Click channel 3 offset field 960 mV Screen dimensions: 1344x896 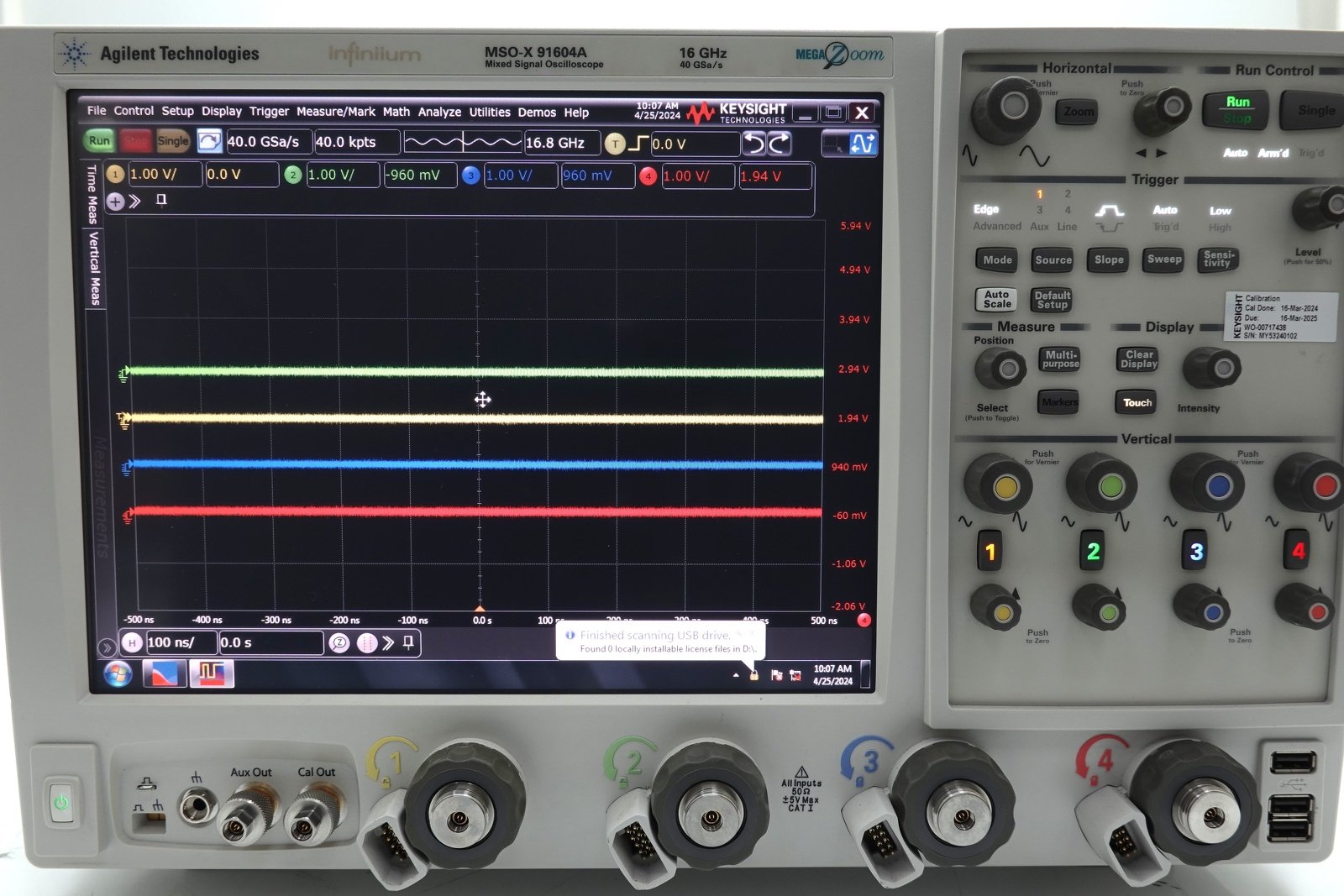(597, 176)
